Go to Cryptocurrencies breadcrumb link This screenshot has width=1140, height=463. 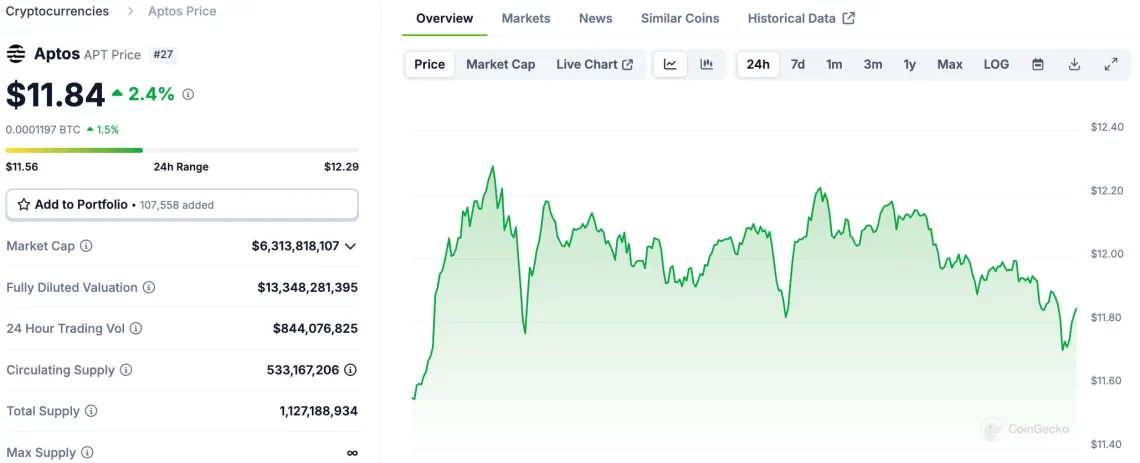tap(57, 11)
